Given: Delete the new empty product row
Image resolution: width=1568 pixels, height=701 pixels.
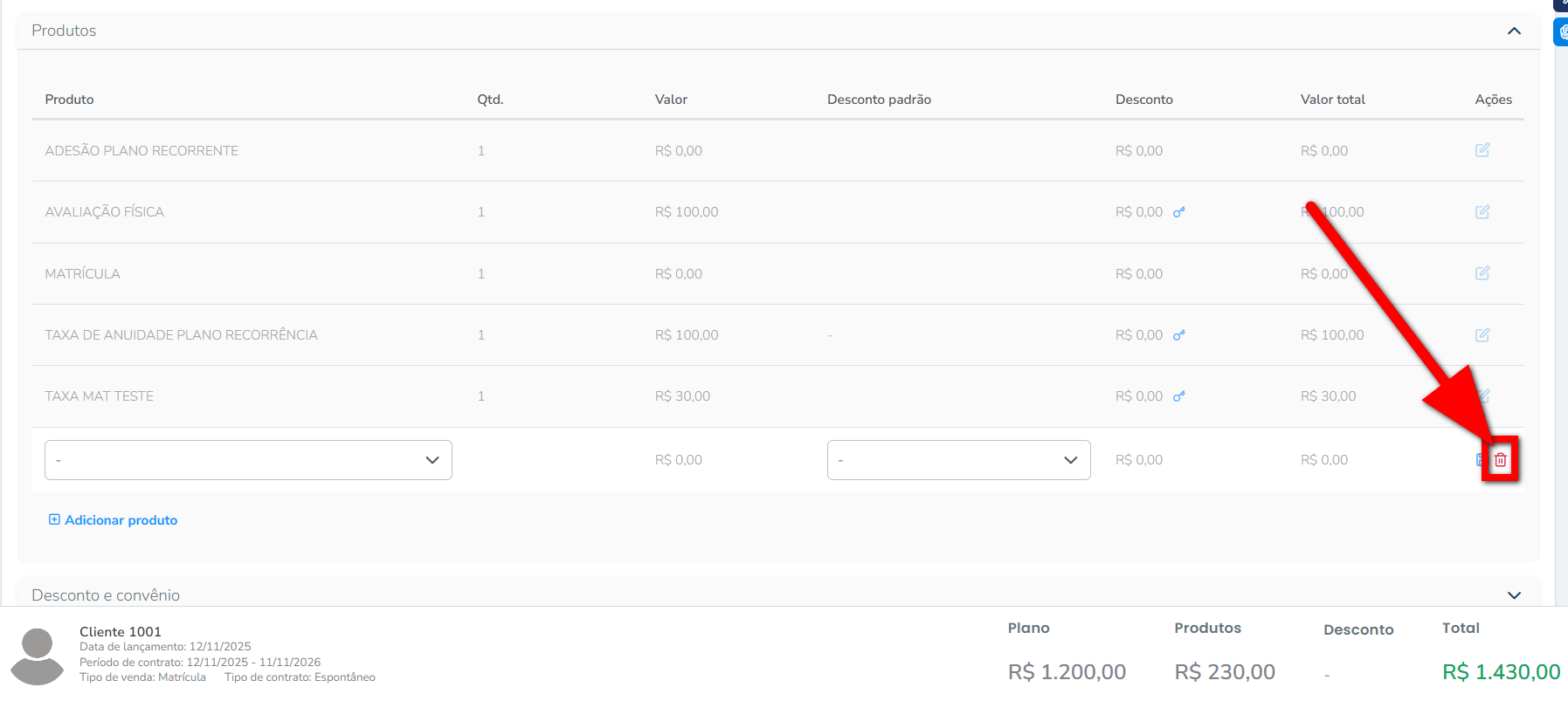Looking at the screenshot, I should (x=1500, y=460).
